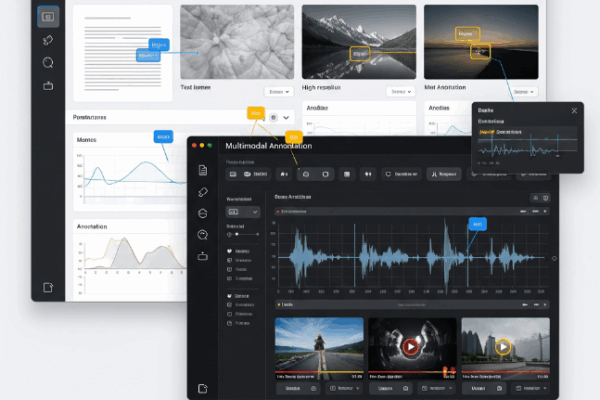Screen dimensions: 600x400
Task: Select the first button in the top toolbar row
Action: tap(233, 173)
